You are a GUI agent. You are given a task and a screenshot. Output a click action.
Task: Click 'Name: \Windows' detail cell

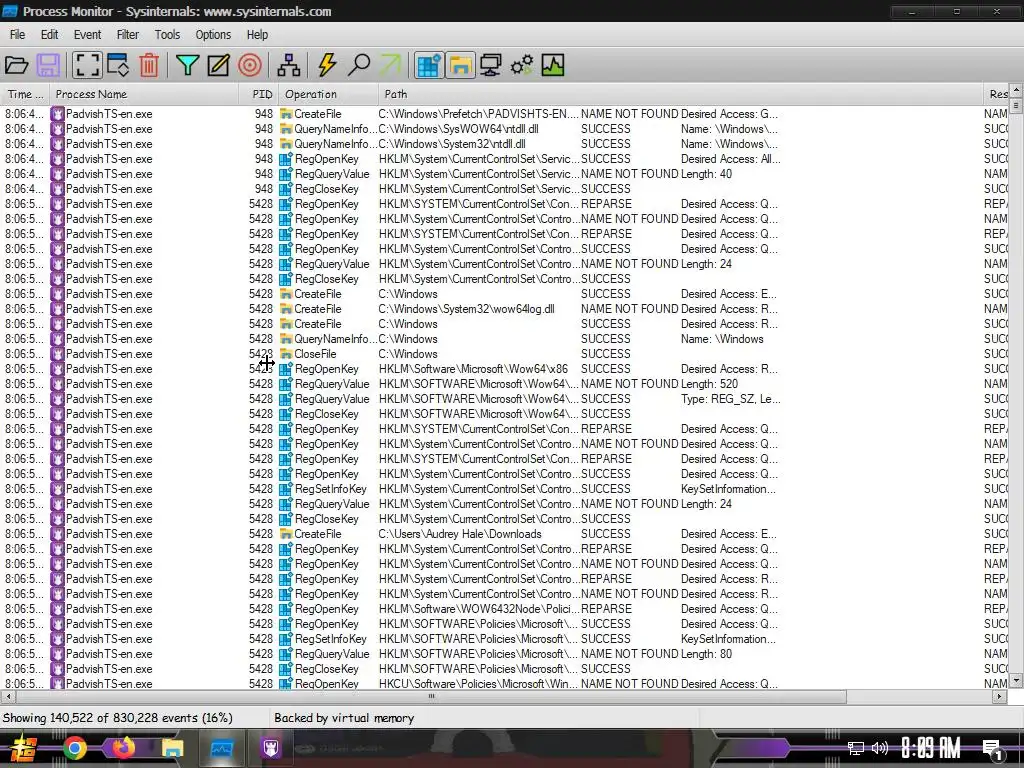(x=722, y=339)
